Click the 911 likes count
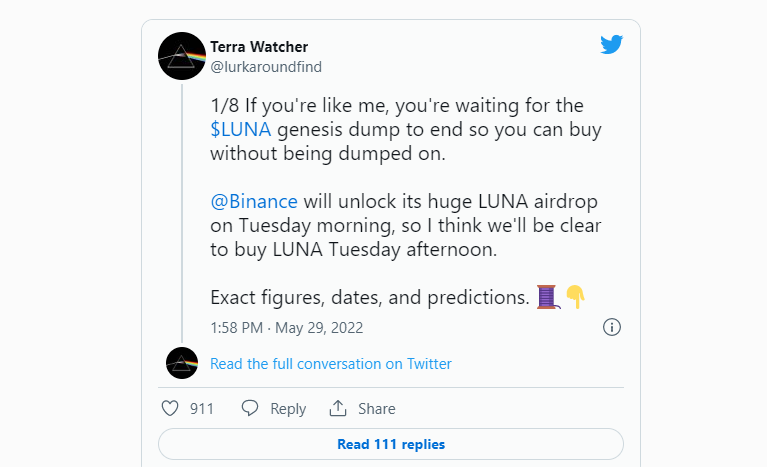The height and width of the screenshot is (467, 767). (202, 408)
